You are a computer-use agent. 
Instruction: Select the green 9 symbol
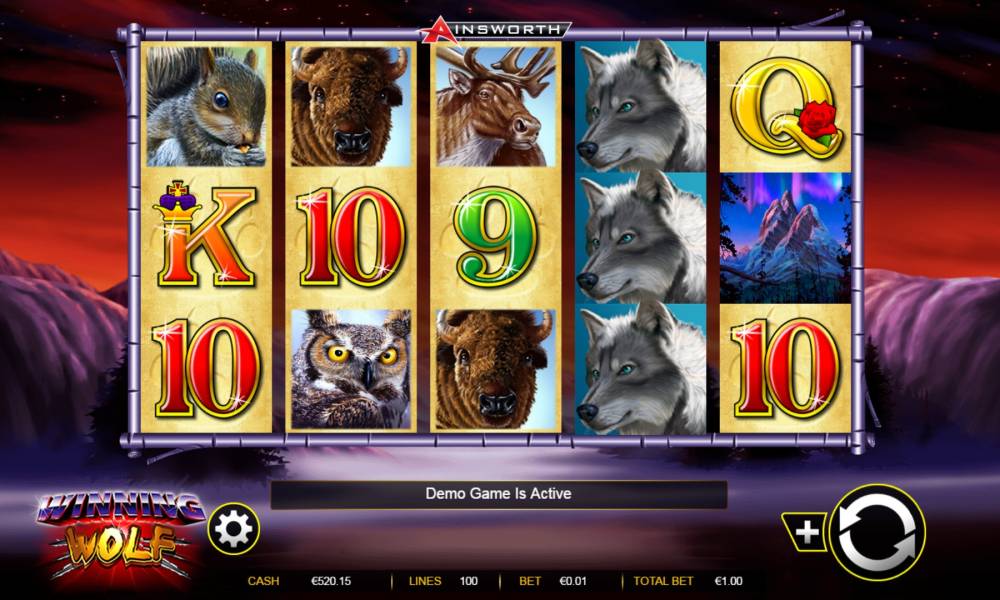pos(495,238)
